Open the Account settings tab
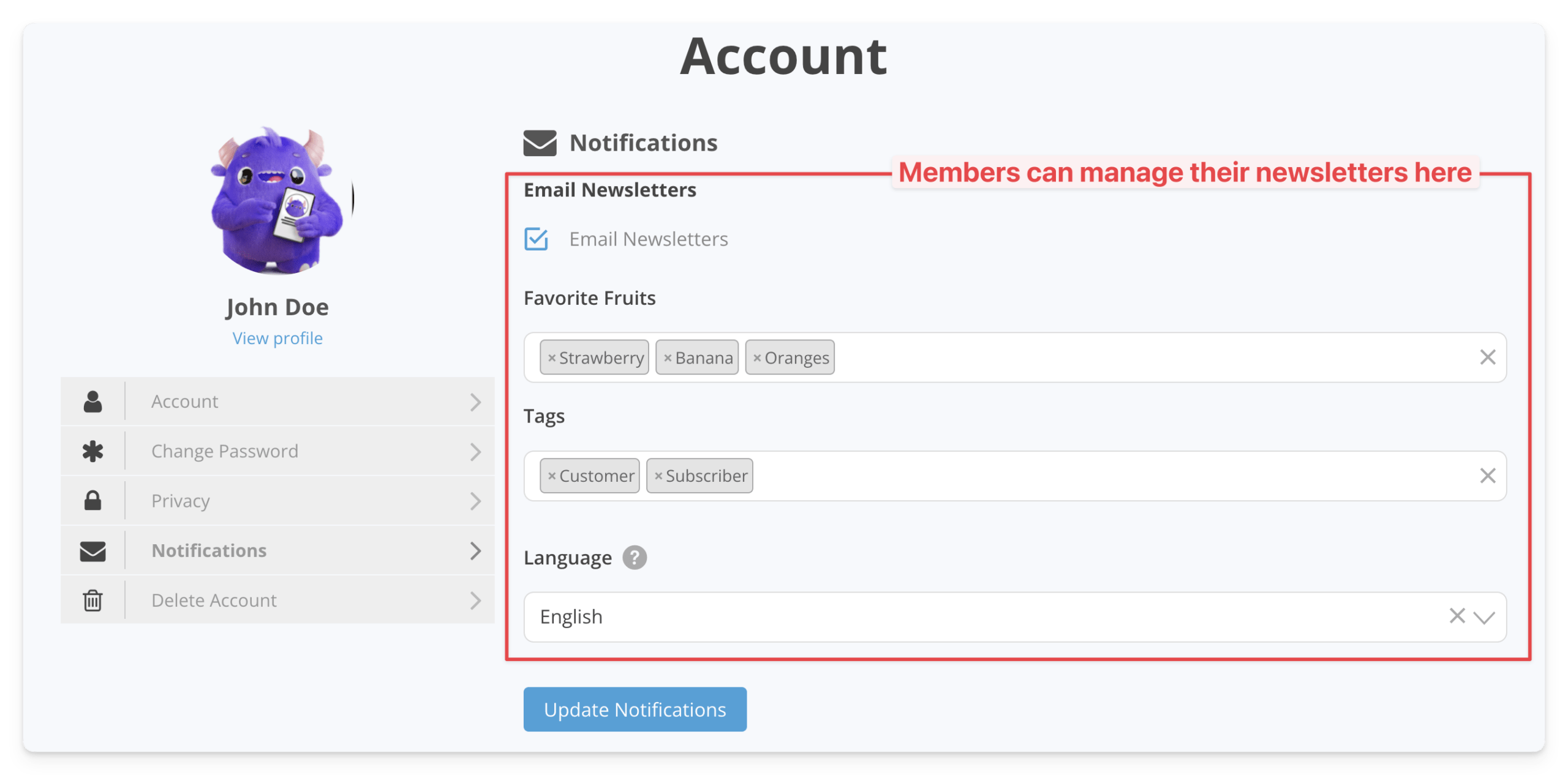Viewport: 1568px width, 775px height. pos(277,402)
